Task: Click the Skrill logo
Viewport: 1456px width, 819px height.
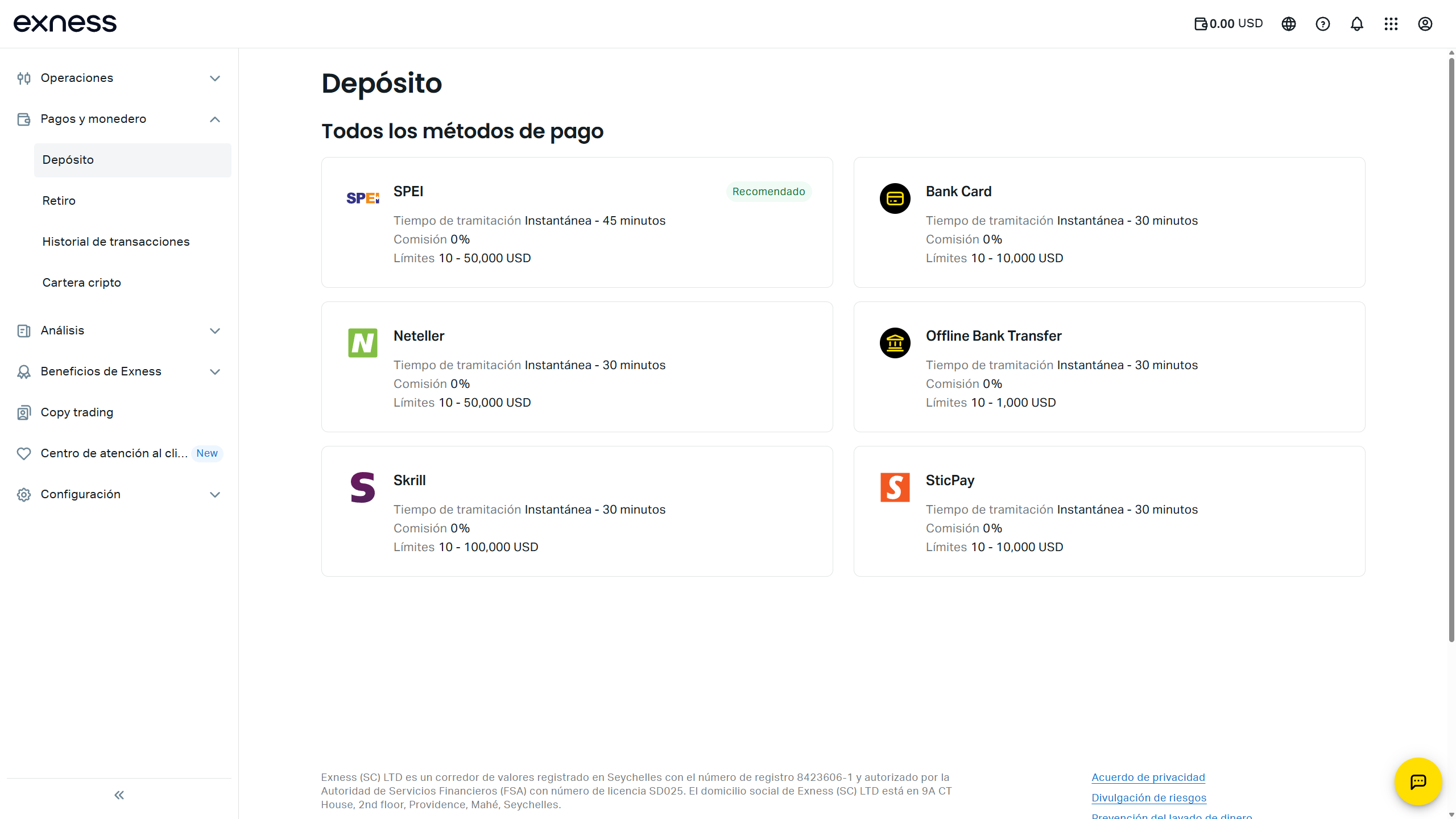Action: 363,487
